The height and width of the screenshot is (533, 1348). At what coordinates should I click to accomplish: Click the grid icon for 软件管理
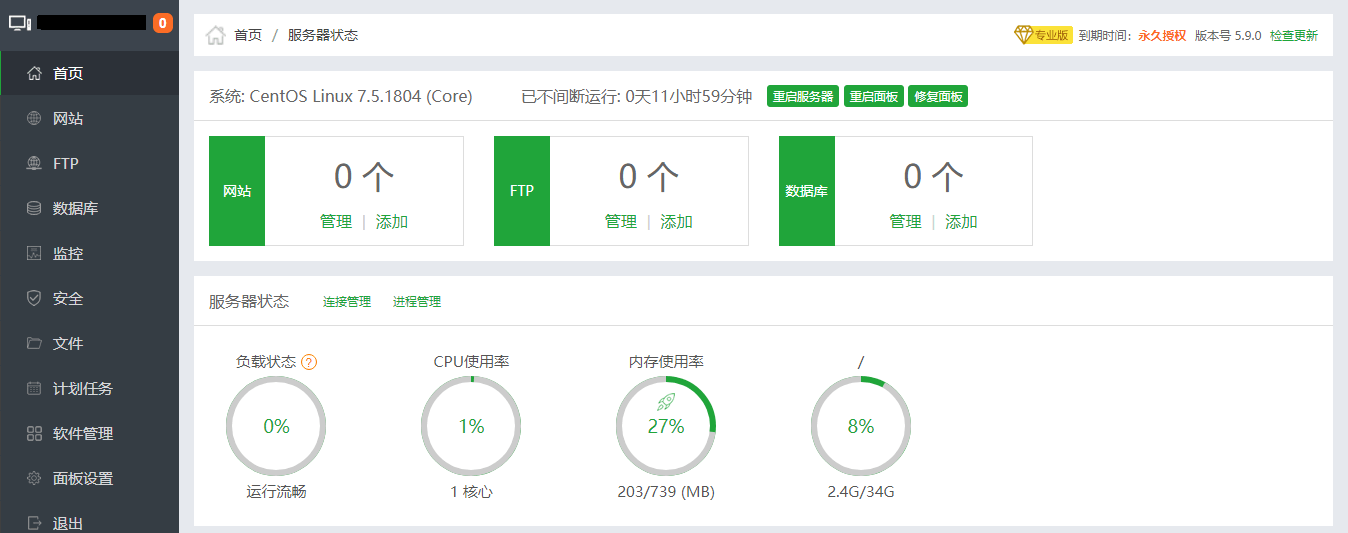[34, 434]
